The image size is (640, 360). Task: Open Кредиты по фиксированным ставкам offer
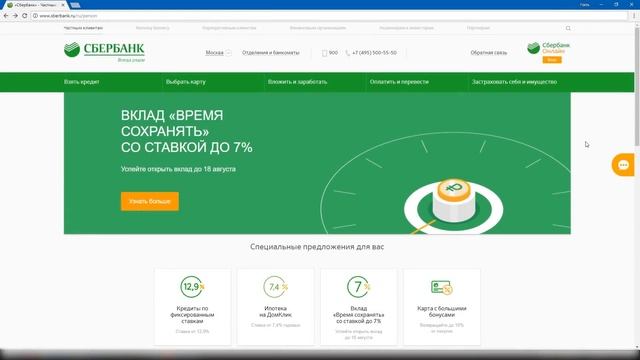(192, 307)
